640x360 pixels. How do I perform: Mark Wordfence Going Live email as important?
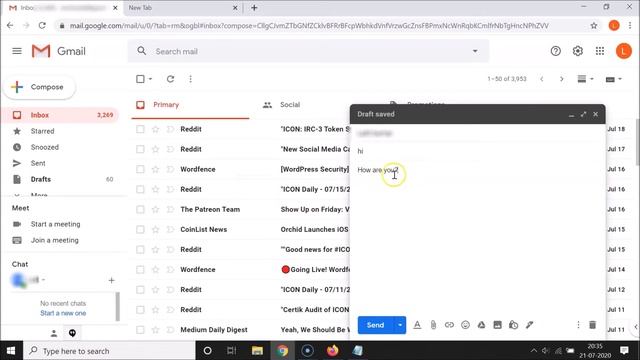click(170, 269)
